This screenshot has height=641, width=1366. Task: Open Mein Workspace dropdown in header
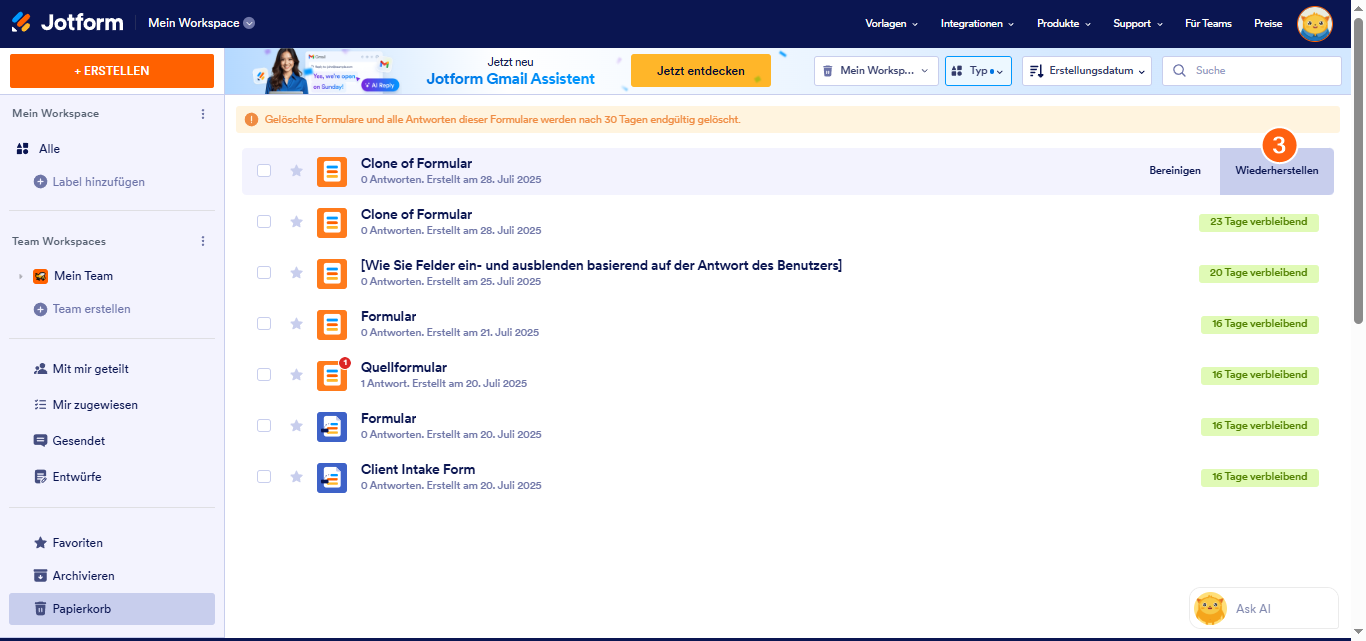(x=201, y=23)
